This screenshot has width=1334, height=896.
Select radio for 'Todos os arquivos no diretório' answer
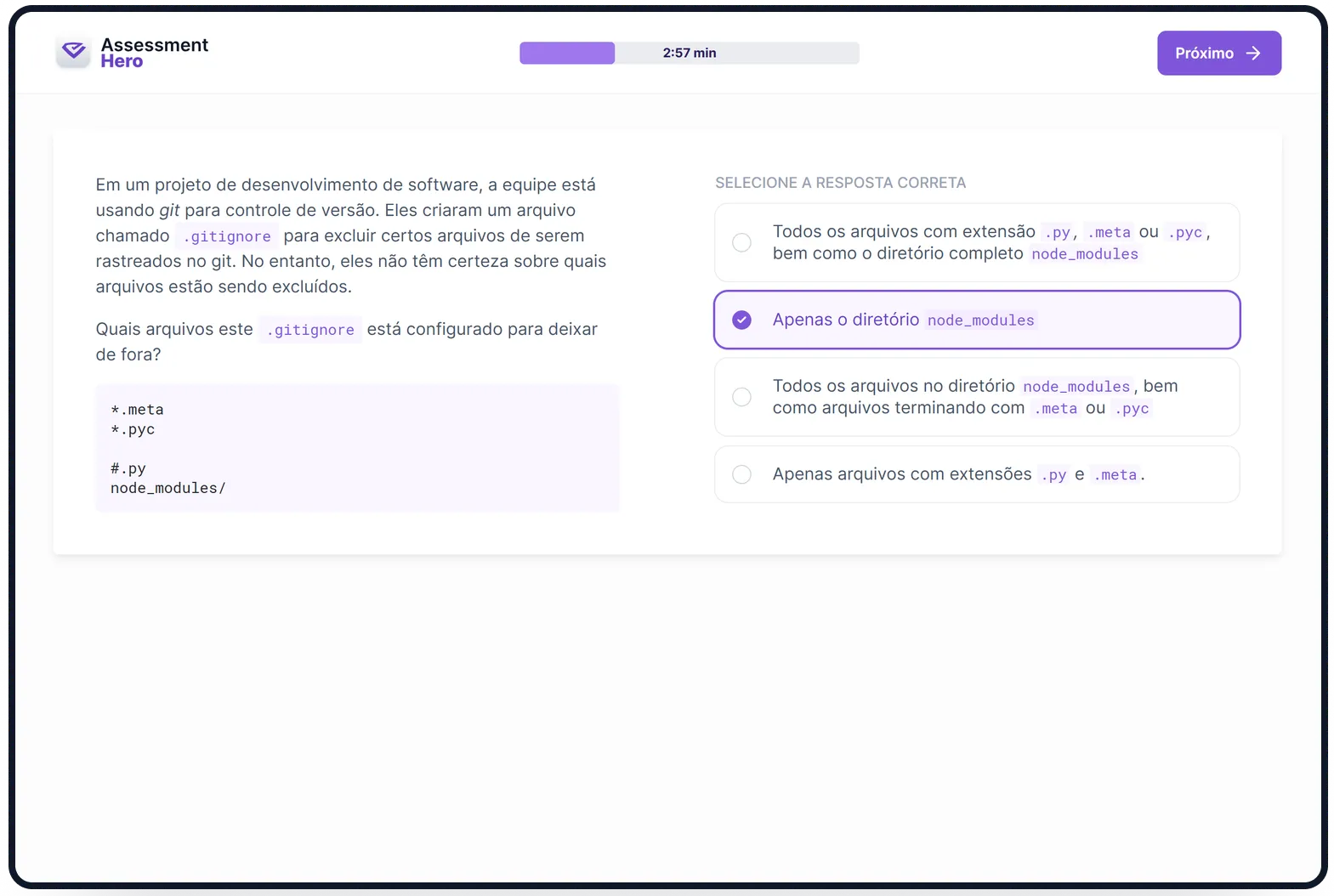(741, 397)
